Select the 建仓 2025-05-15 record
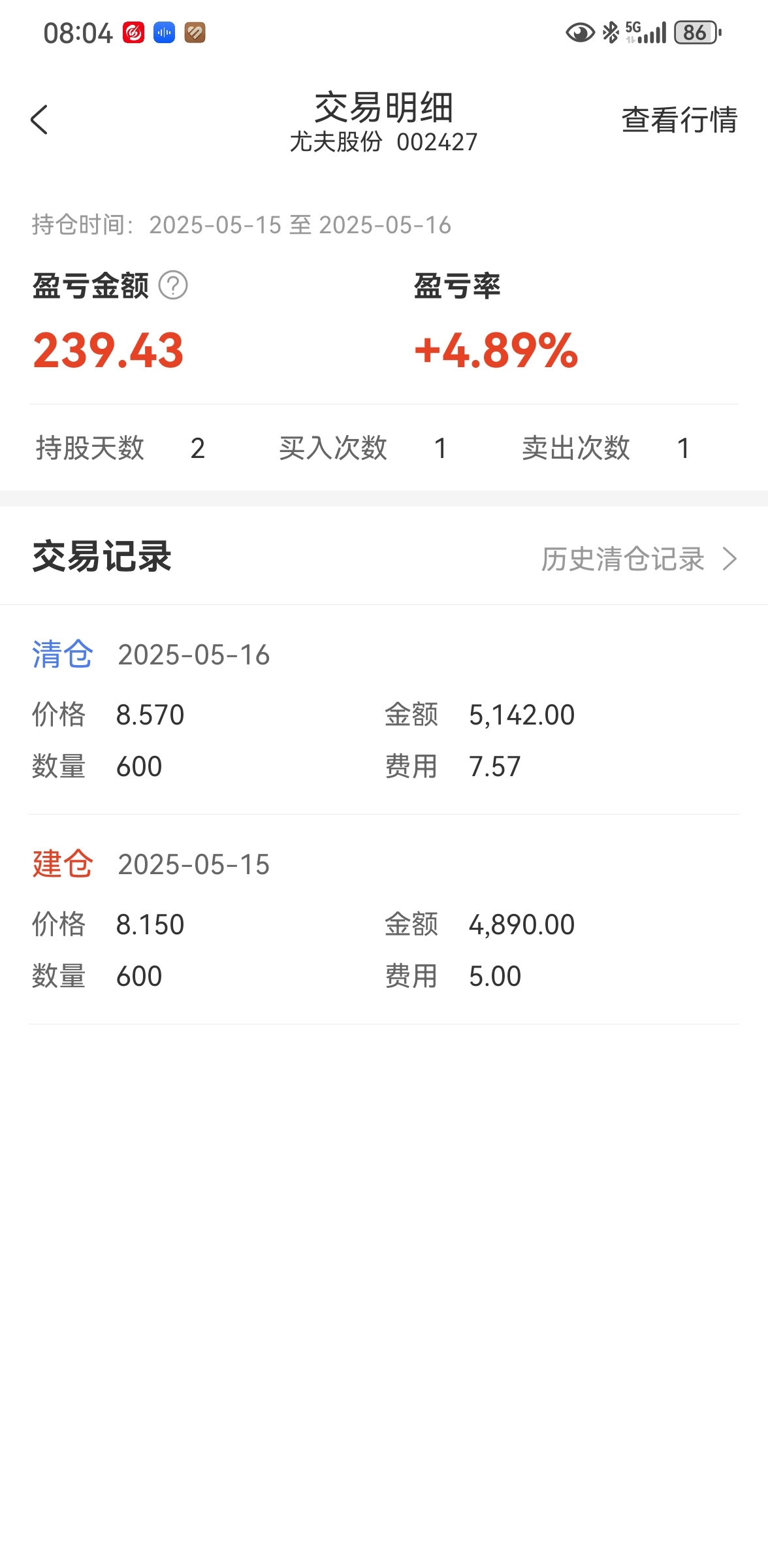The height and width of the screenshot is (1568, 768). 384,920
